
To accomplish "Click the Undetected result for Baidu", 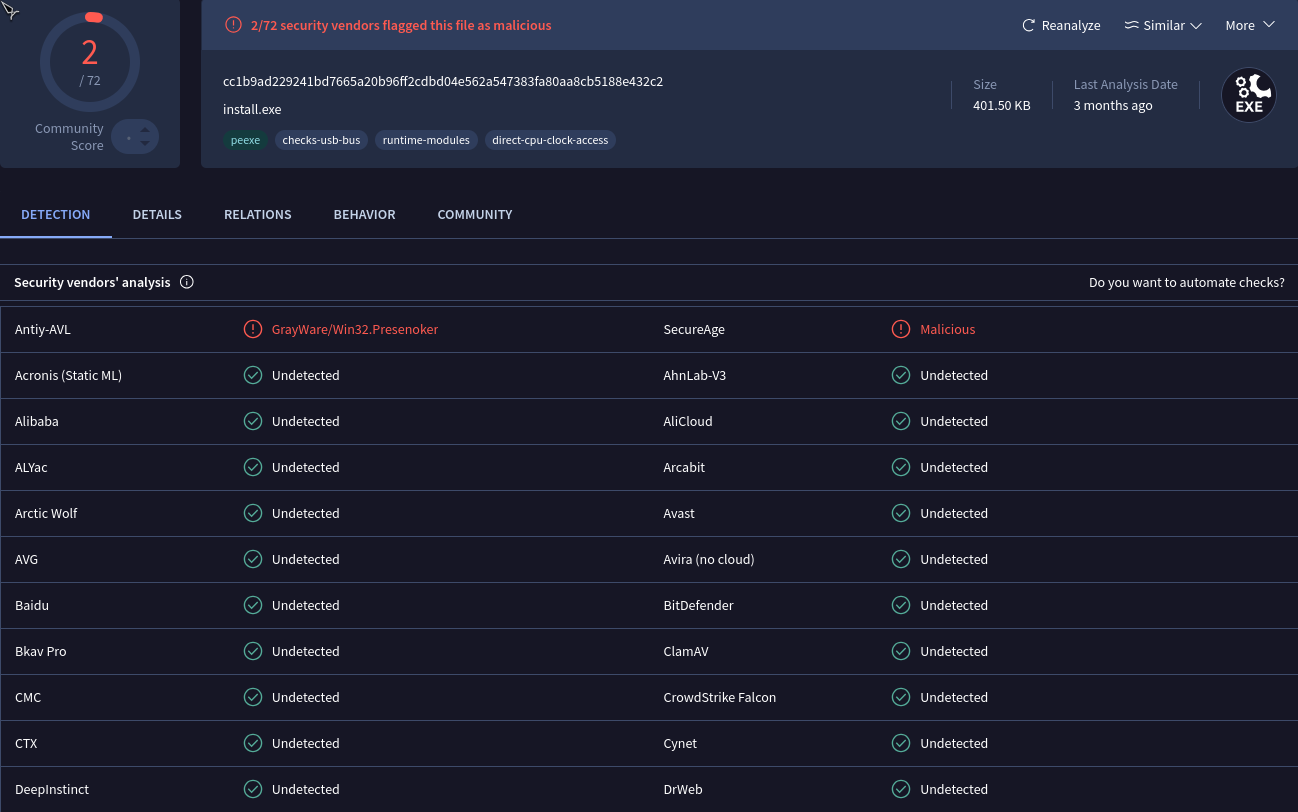I will (306, 605).
